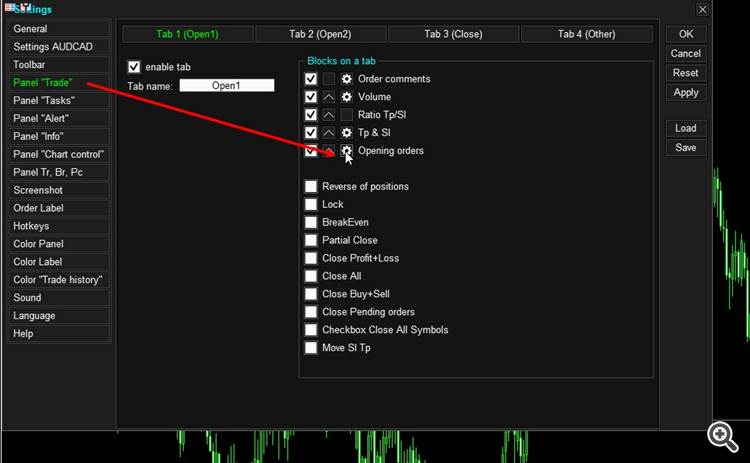Click the Apply button
The image size is (750, 463).
(686, 93)
